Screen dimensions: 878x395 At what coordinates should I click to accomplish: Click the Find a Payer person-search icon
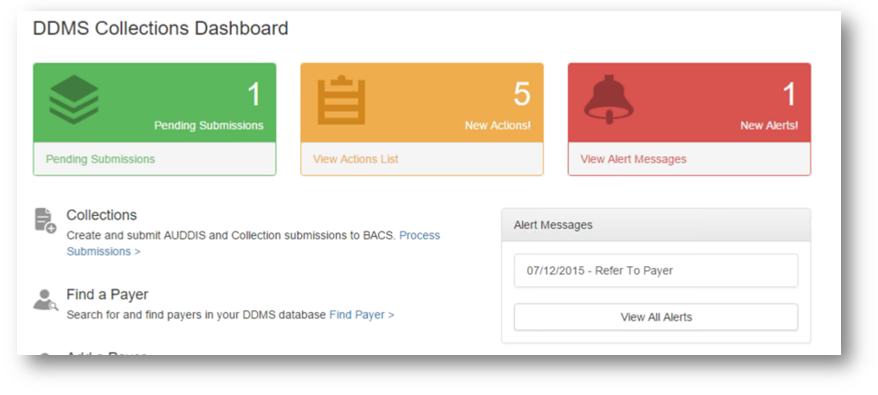tap(45, 300)
